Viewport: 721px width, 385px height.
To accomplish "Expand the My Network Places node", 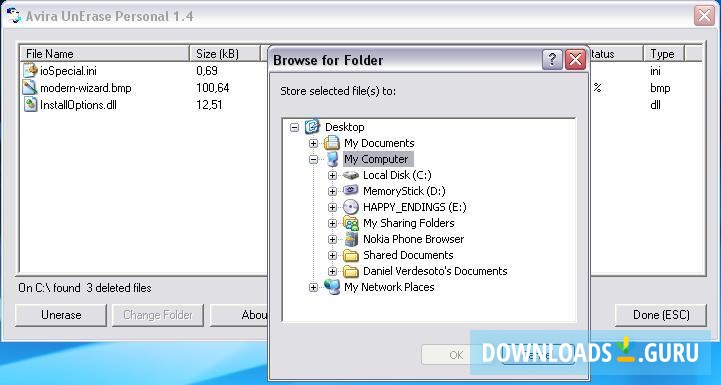I will 313,287.
